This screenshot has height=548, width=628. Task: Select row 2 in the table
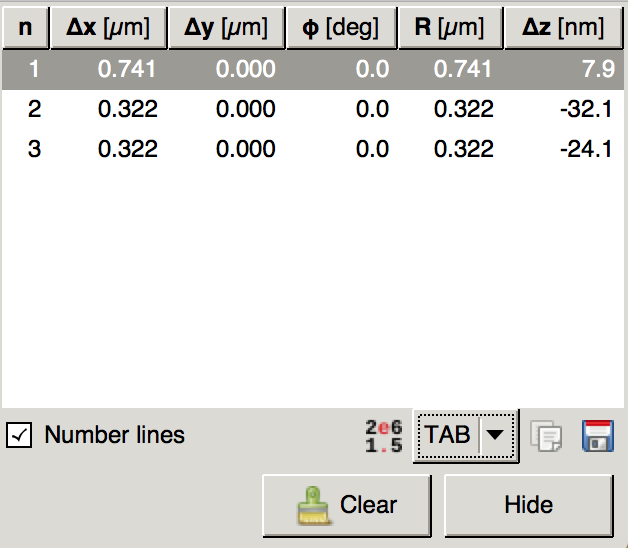pyautogui.click(x=35, y=109)
